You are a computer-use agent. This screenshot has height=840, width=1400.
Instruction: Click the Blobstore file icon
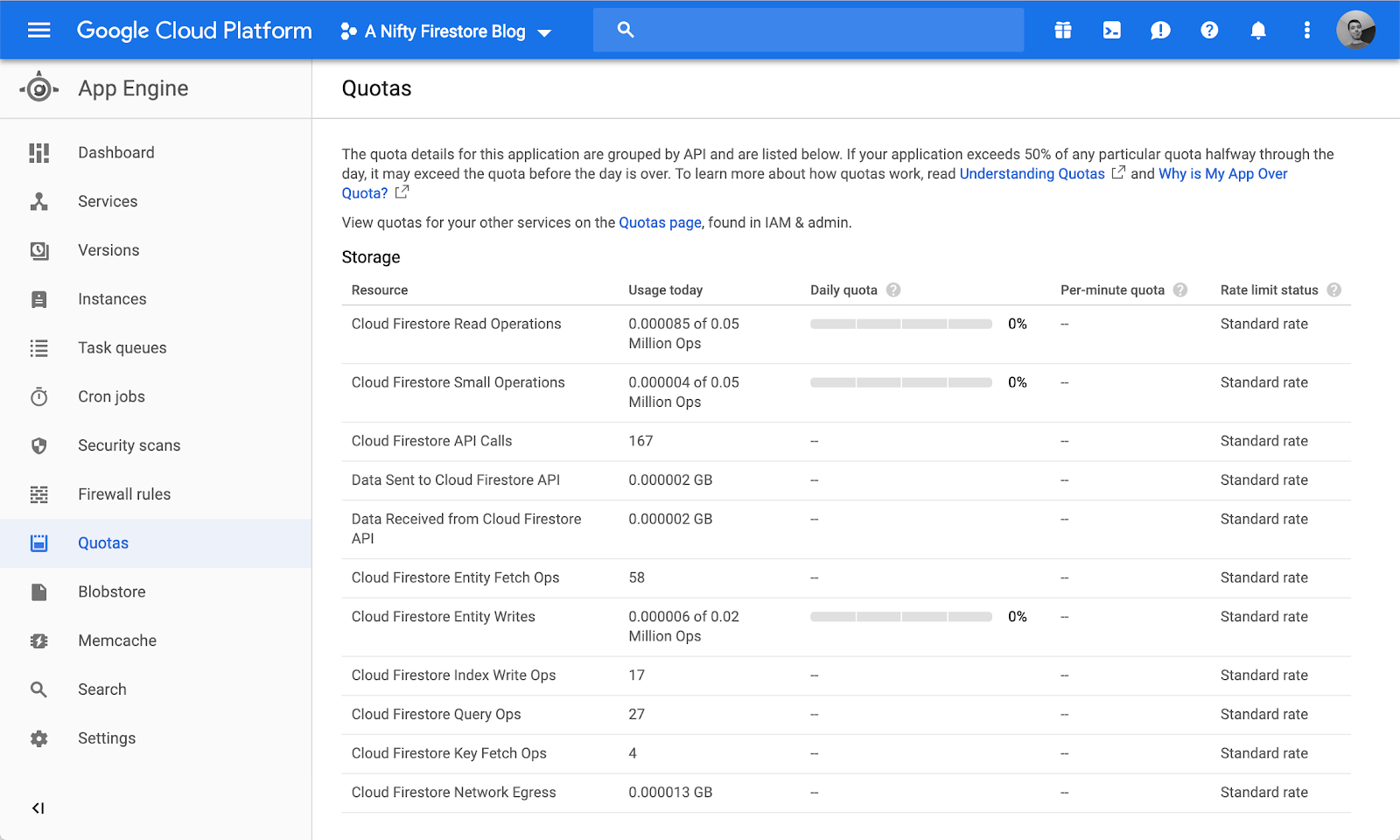click(x=38, y=592)
